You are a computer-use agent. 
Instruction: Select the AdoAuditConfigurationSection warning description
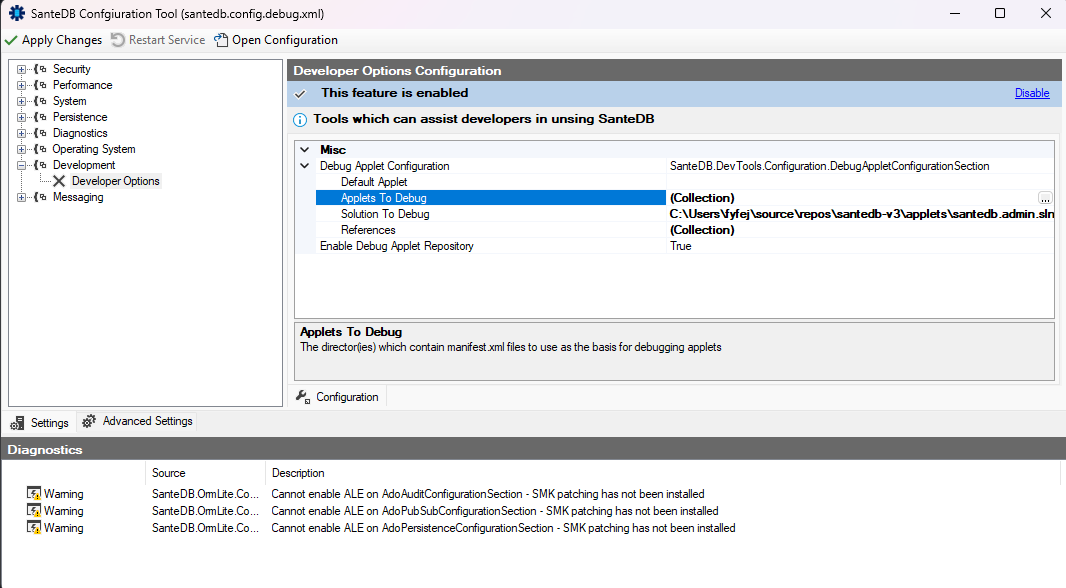point(487,494)
